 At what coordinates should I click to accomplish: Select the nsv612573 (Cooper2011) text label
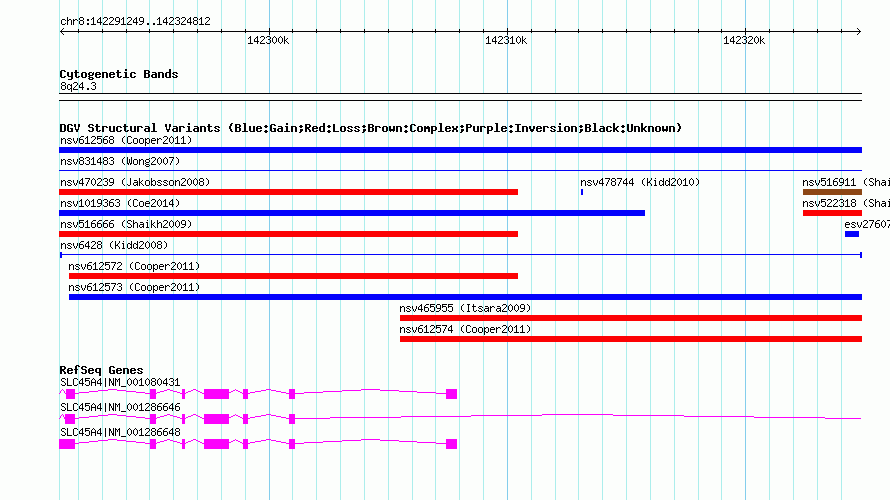tap(134, 287)
